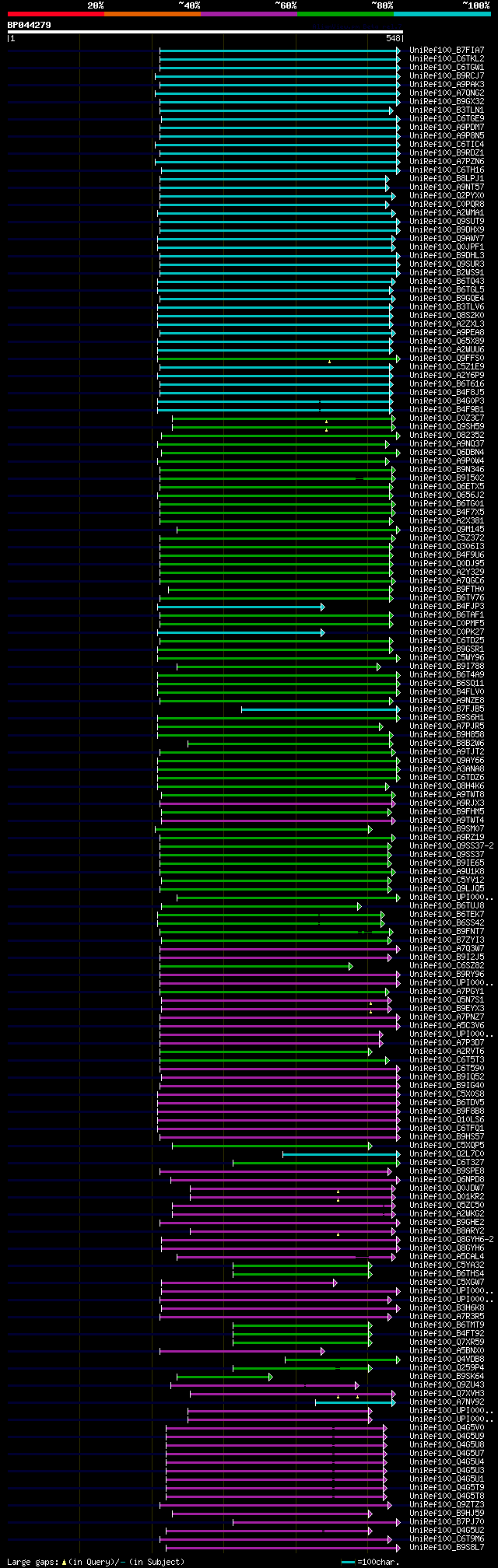Select the UniRef100_A9RJX3 label
The height and width of the screenshot is (1568, 498).
tap(447, 803)
